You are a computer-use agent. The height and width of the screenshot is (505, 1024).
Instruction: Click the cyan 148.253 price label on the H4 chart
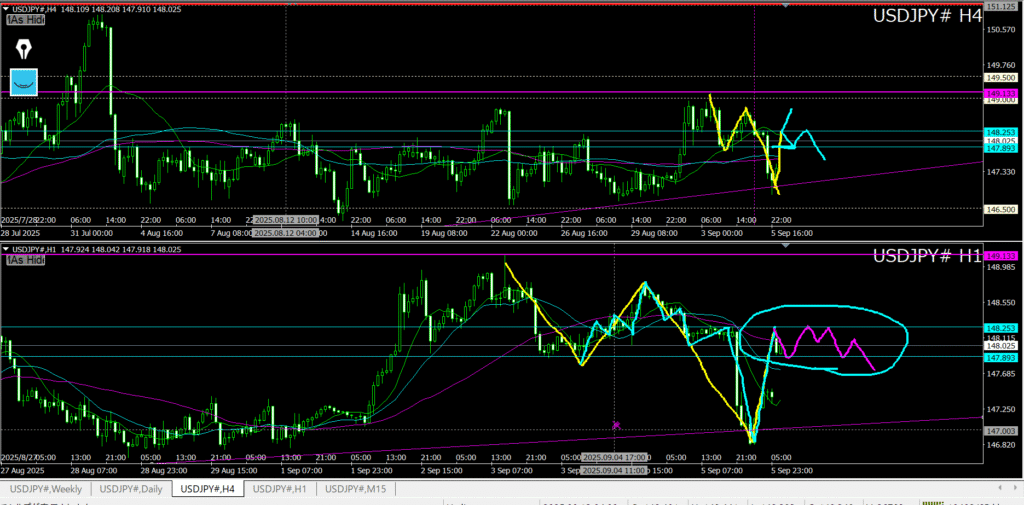pos(1001,132)
